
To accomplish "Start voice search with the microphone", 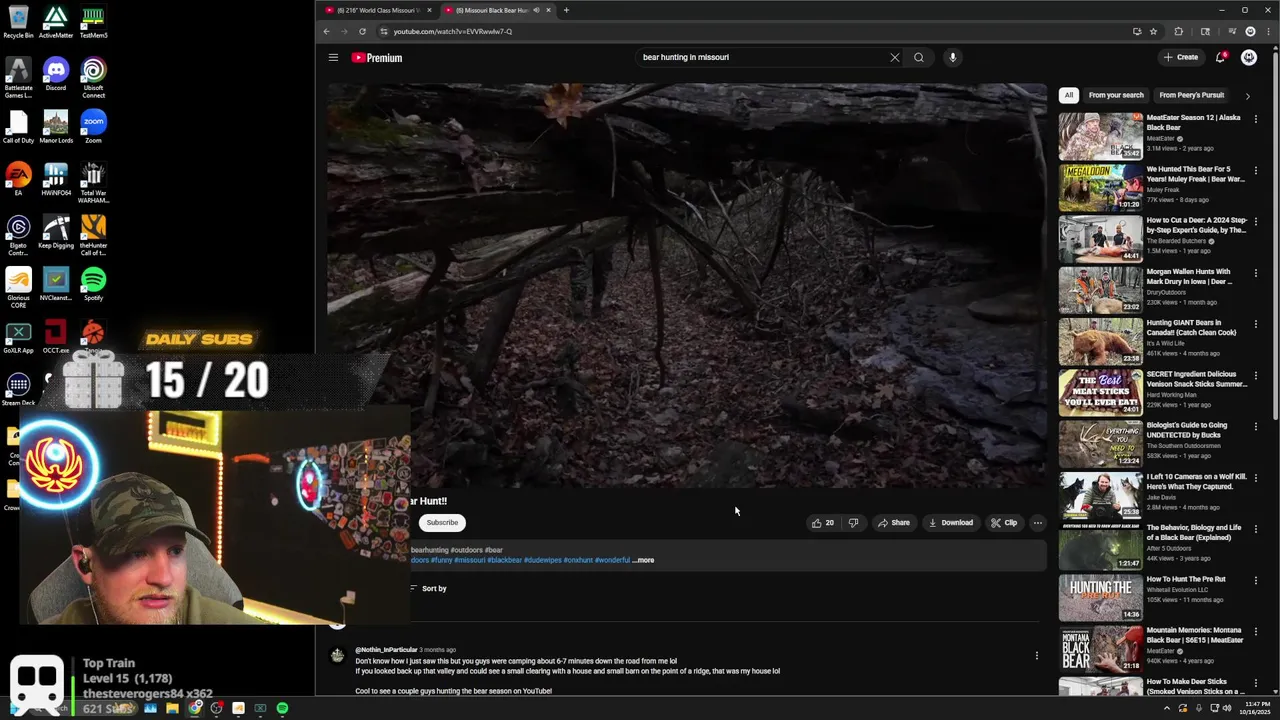I will tap(953, 57).
